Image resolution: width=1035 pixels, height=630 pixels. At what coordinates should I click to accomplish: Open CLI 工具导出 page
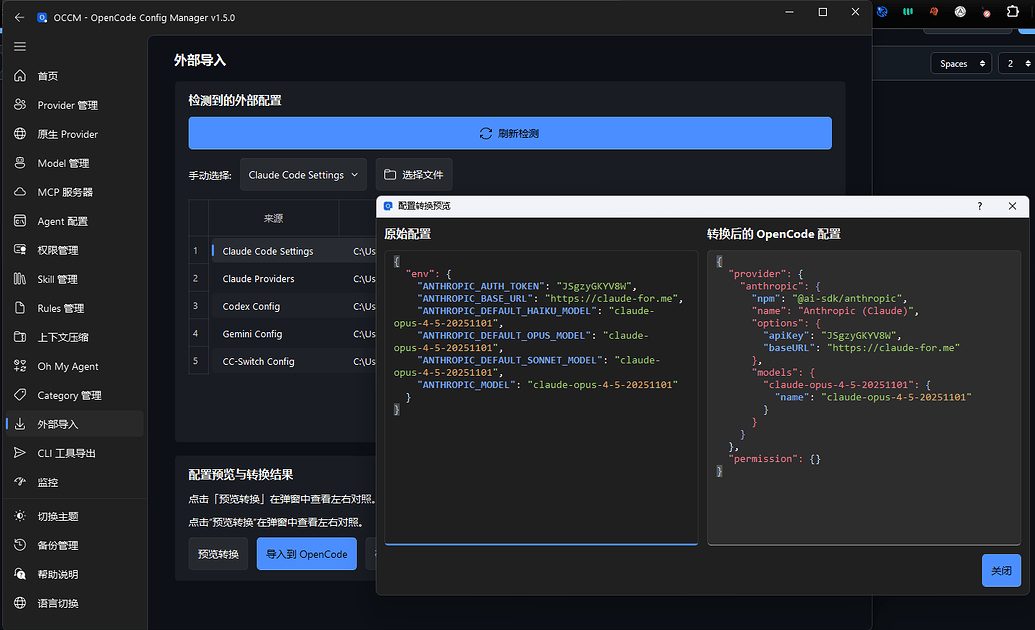[75, 453]
